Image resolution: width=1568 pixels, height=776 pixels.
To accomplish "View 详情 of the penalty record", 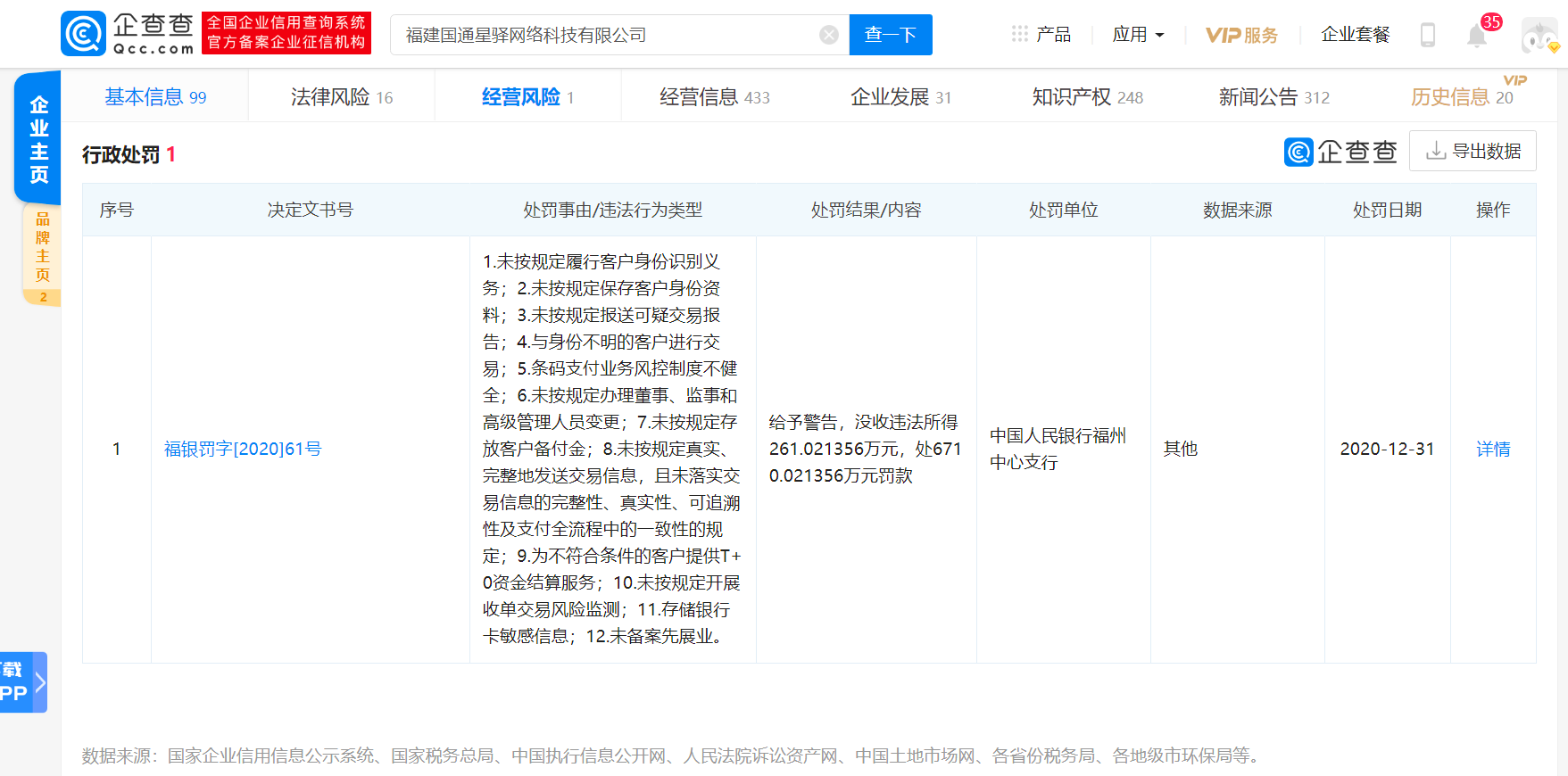I will coord(1492,450).
